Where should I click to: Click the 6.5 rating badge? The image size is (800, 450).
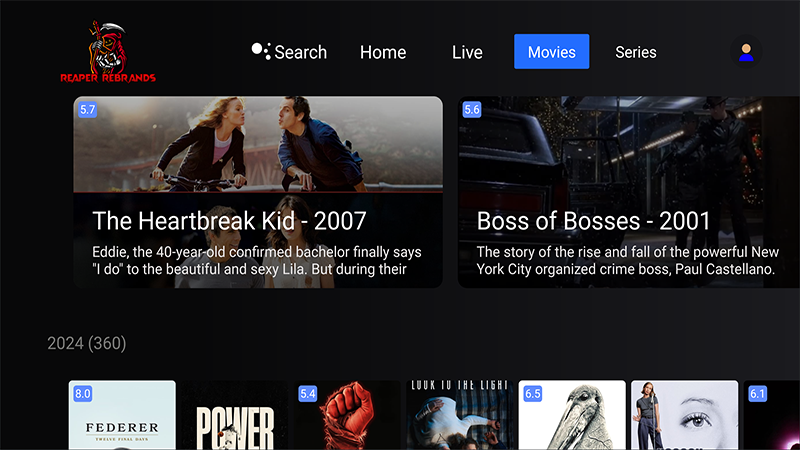click(533, 394)
